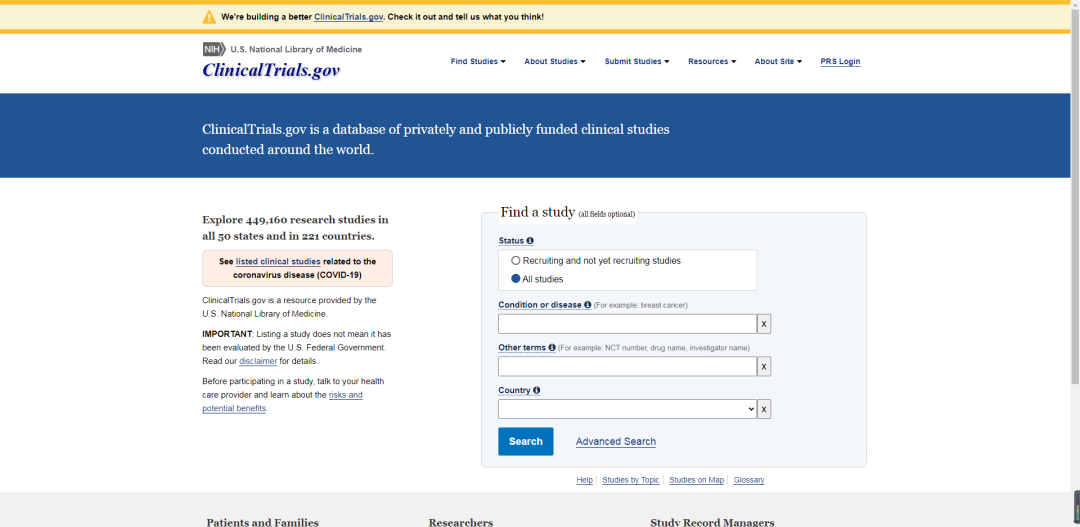Select Recruiting and not yet recruiting studies
This screenshot has width=1080, height=527.
[516, 261]
